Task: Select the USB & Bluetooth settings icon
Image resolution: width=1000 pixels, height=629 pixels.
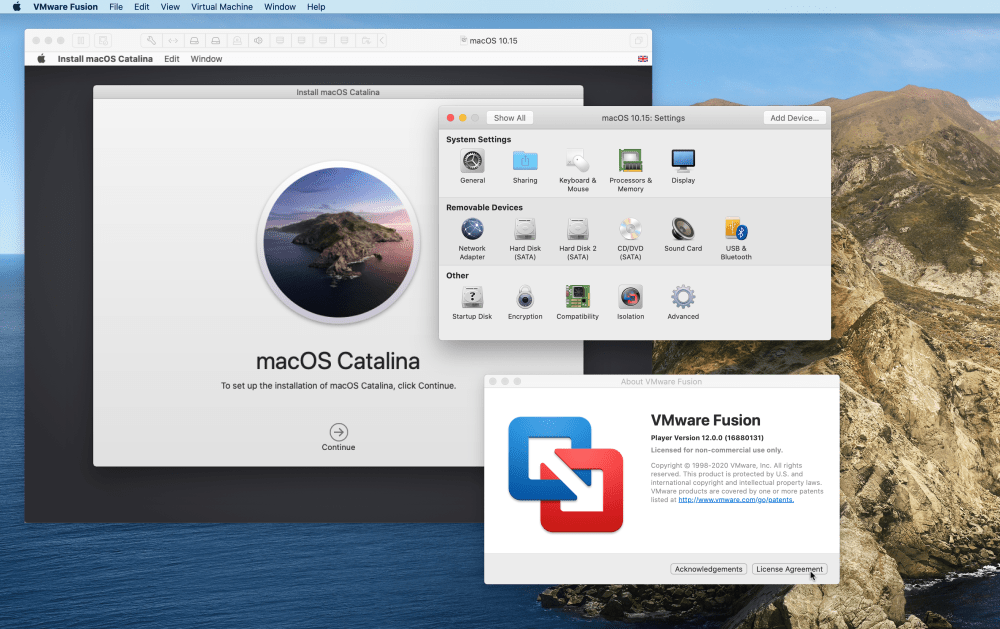Action: (x=735, y=230)
